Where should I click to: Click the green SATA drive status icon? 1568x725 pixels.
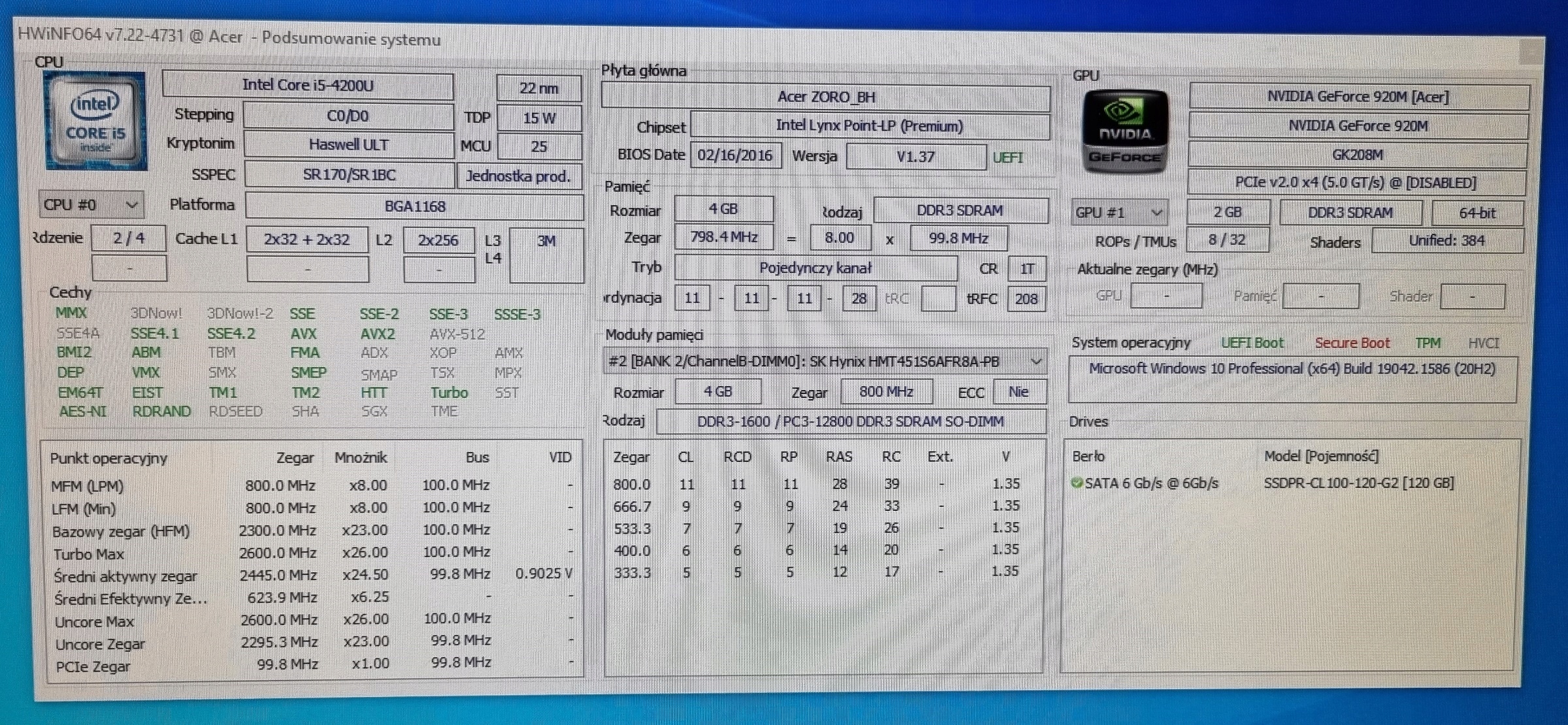1077,483
